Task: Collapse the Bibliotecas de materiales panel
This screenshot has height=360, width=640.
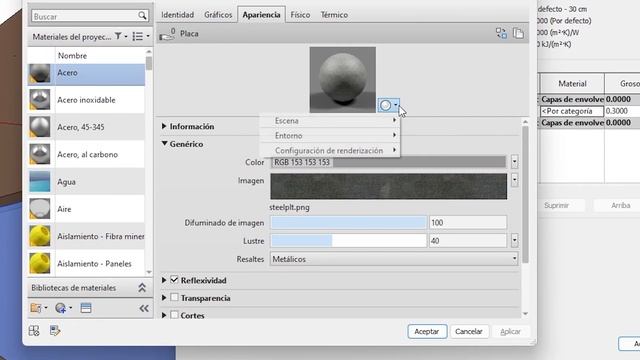Action: (142, 288)
